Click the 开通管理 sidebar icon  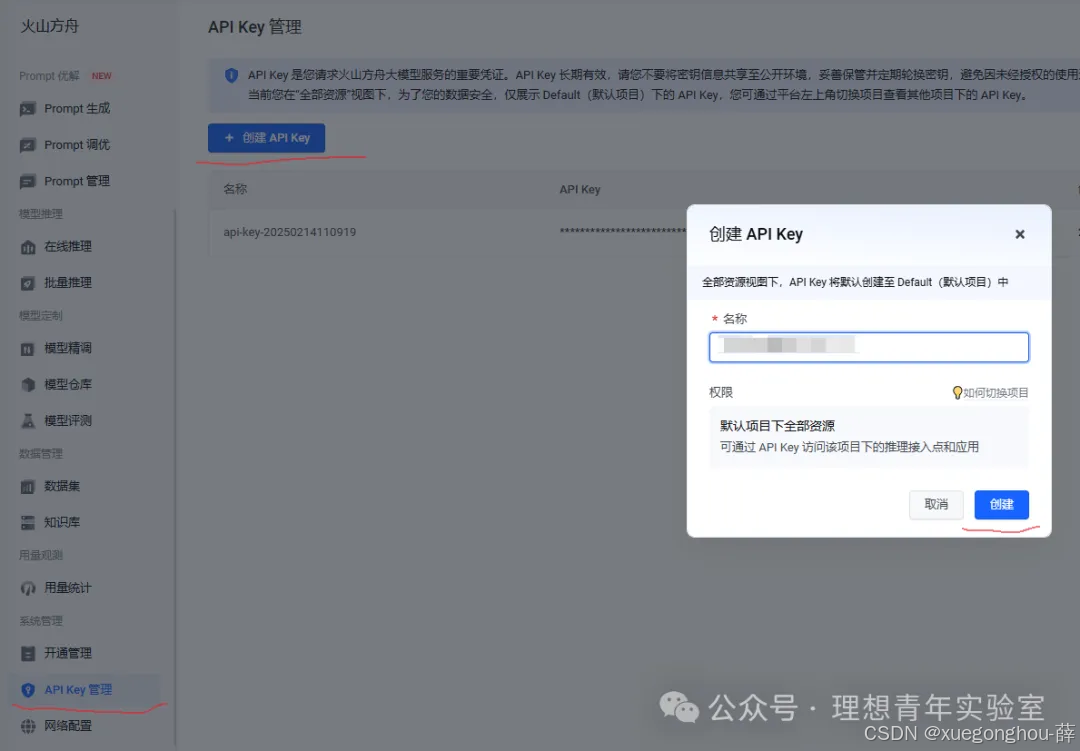(28, 653)
